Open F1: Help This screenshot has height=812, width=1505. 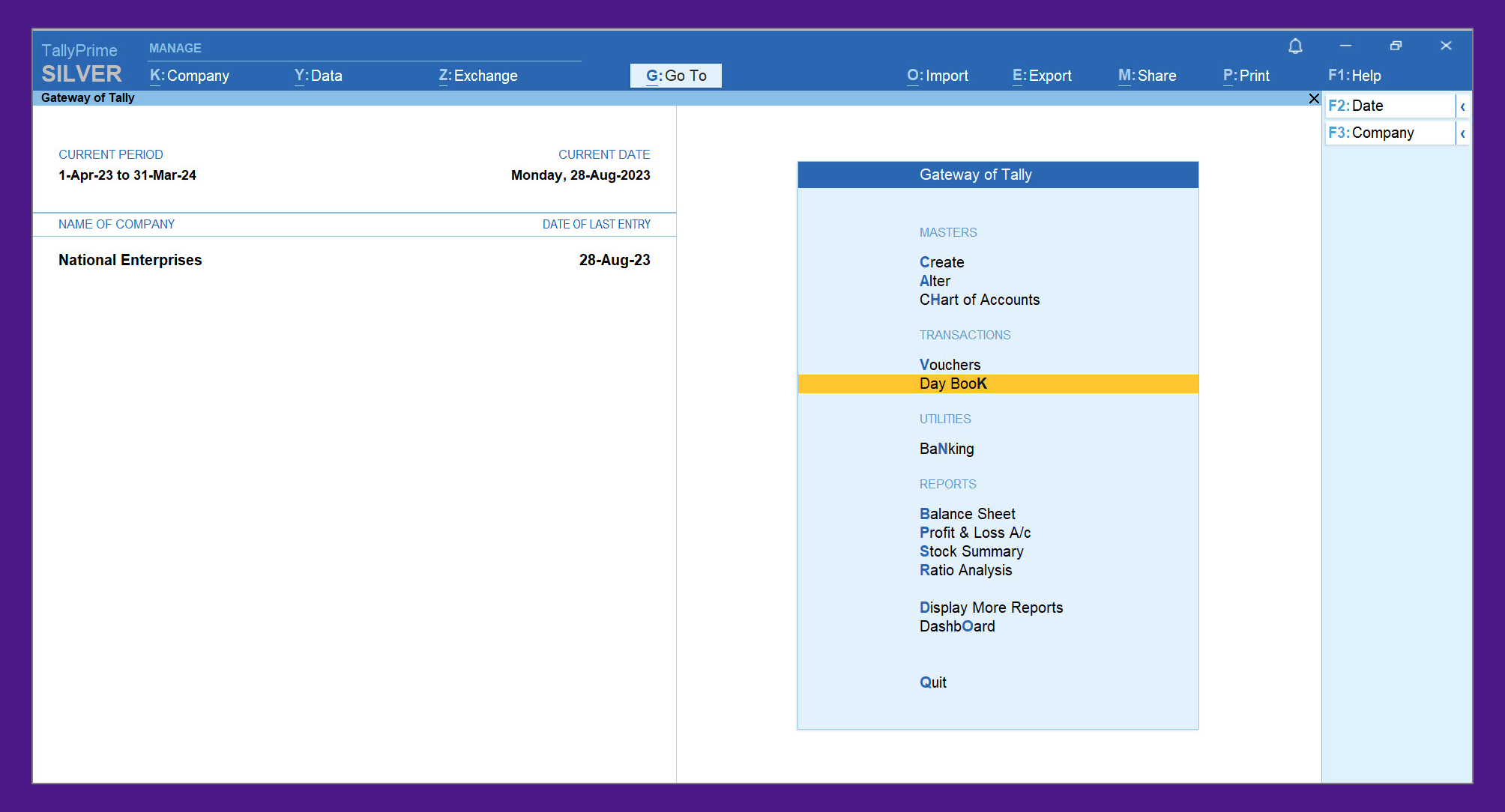(x=1354, y=76)
